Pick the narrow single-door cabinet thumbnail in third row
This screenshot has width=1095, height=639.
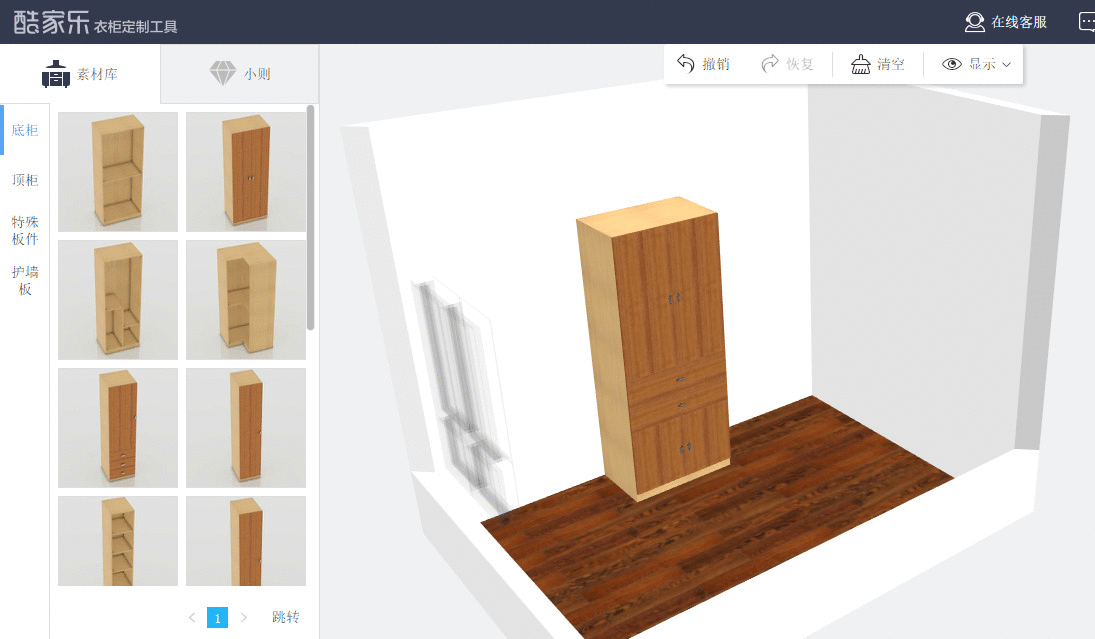tap(246, 428)
